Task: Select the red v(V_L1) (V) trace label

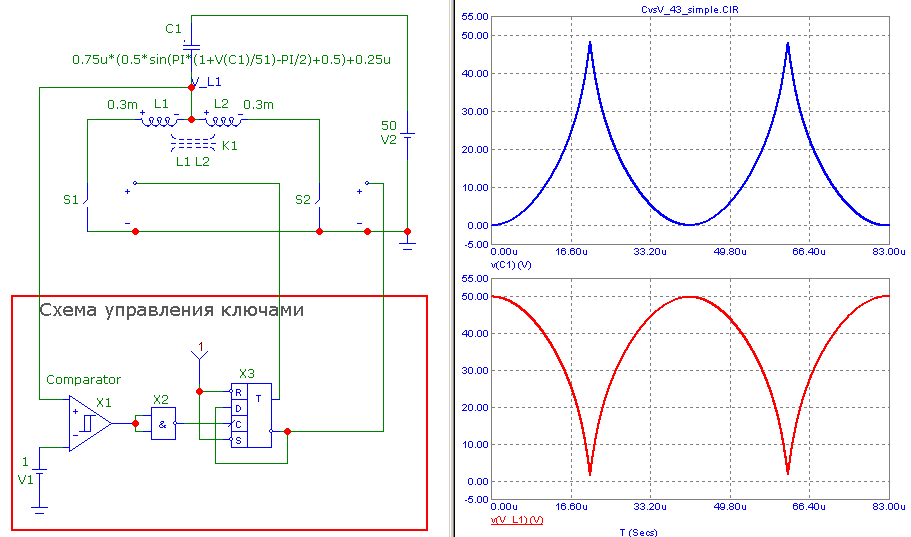Action: [x=517, y=521]
